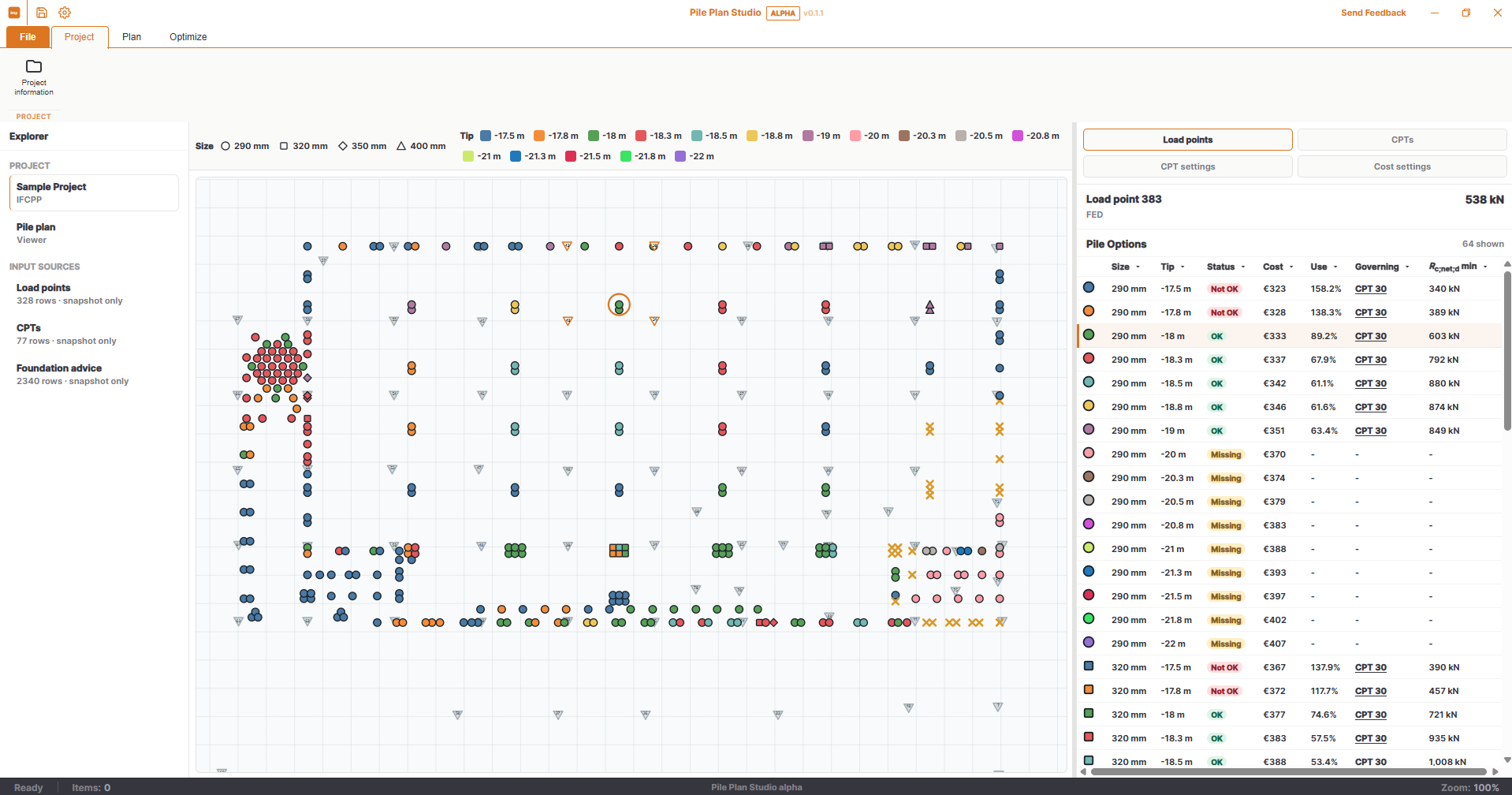Viewport: 1512px width, 795px height.
Task: Open the Cost settings tab
Action: pos(1402,166)
